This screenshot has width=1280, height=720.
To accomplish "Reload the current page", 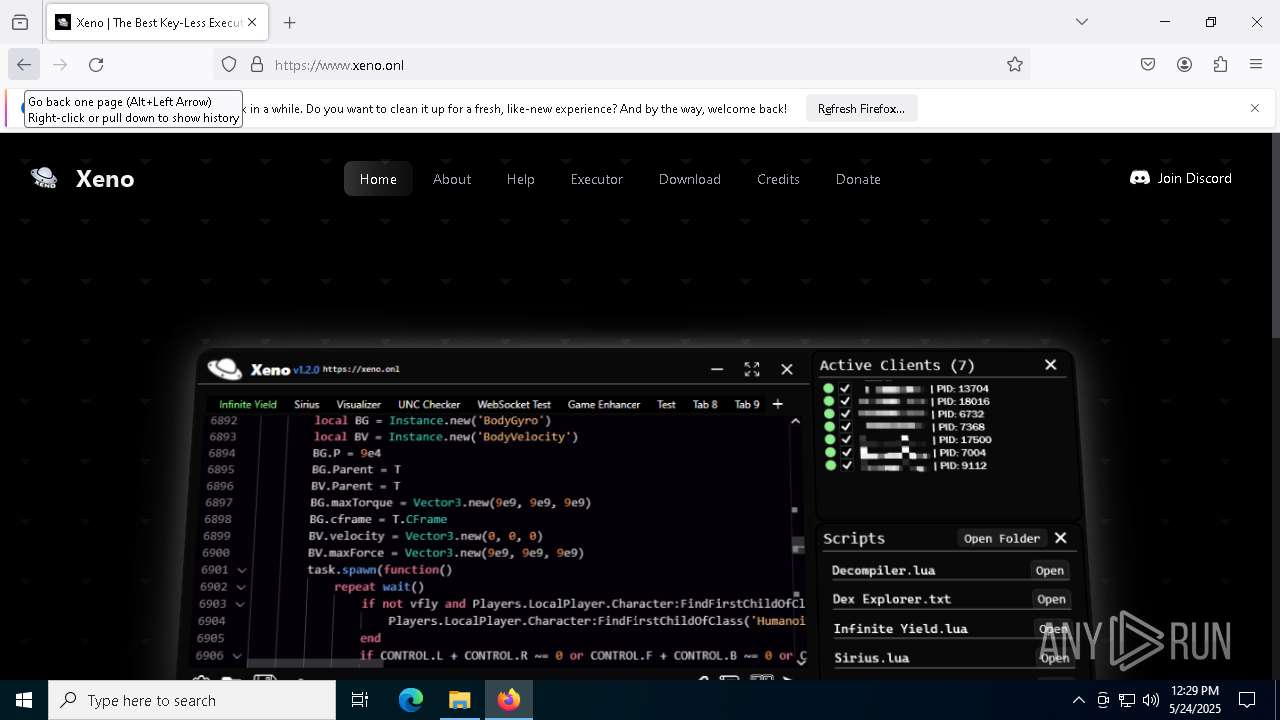I will pyautogui.click(x=96, y=65).
